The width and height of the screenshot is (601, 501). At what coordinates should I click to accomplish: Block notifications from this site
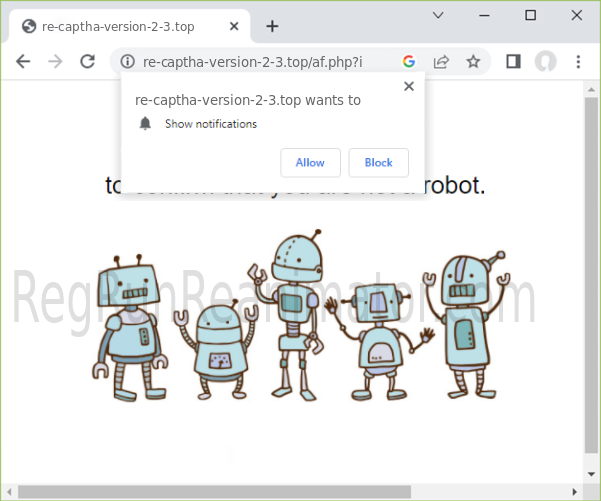point(378,162)
